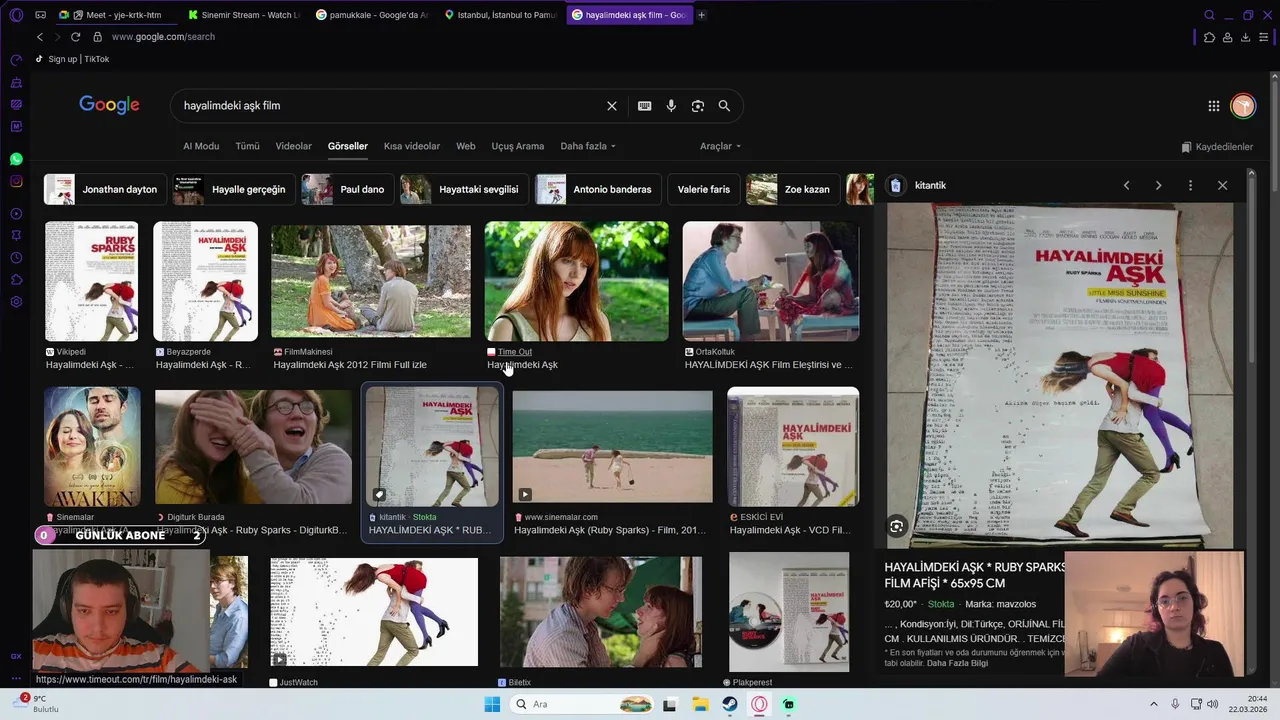The image size is (1280, 720).
Task: Expand the Daha fazla search menu
Action: pos(588,146)
